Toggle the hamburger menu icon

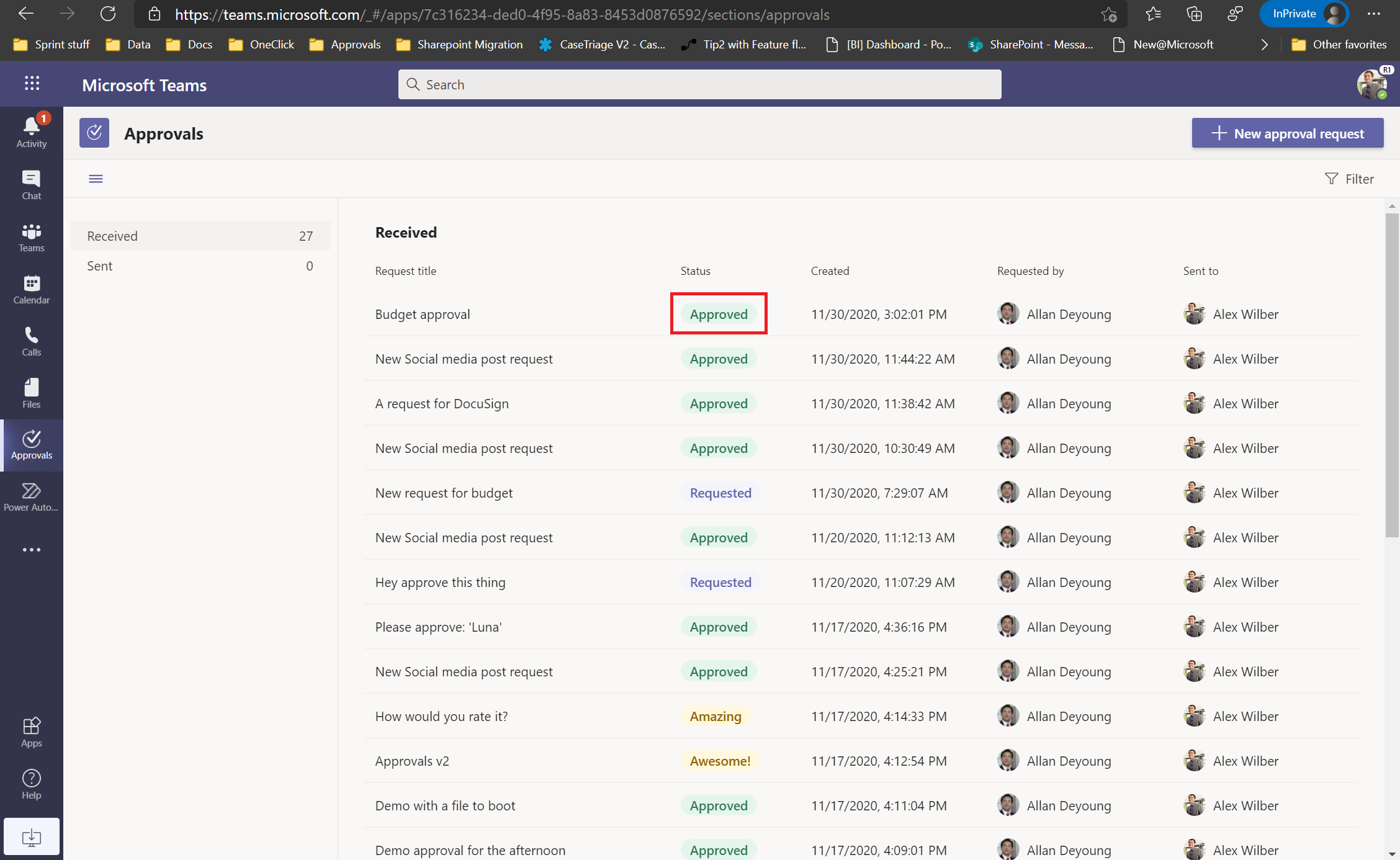tap(96, 179)
